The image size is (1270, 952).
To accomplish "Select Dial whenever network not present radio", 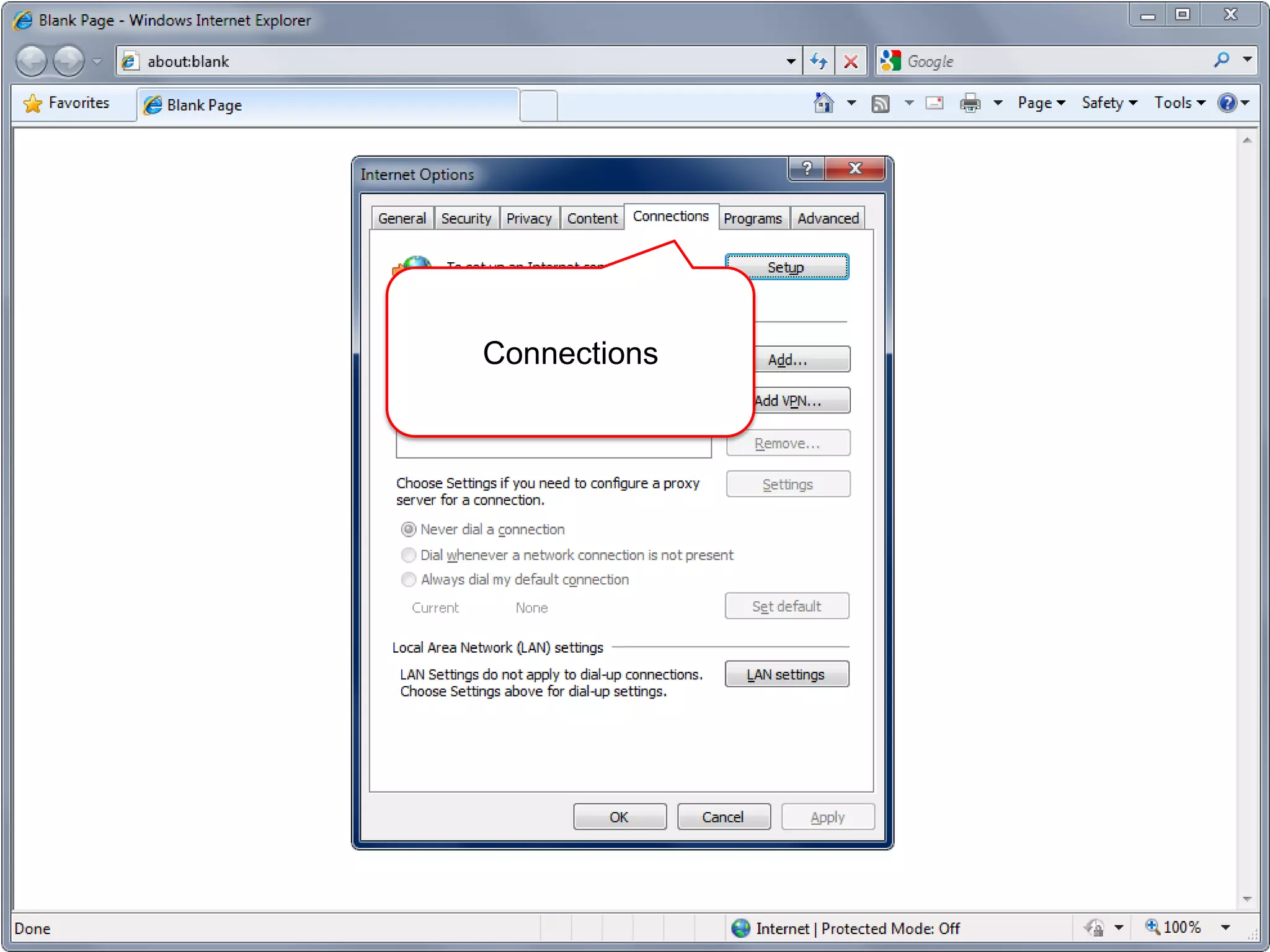I will coord(408,555).
